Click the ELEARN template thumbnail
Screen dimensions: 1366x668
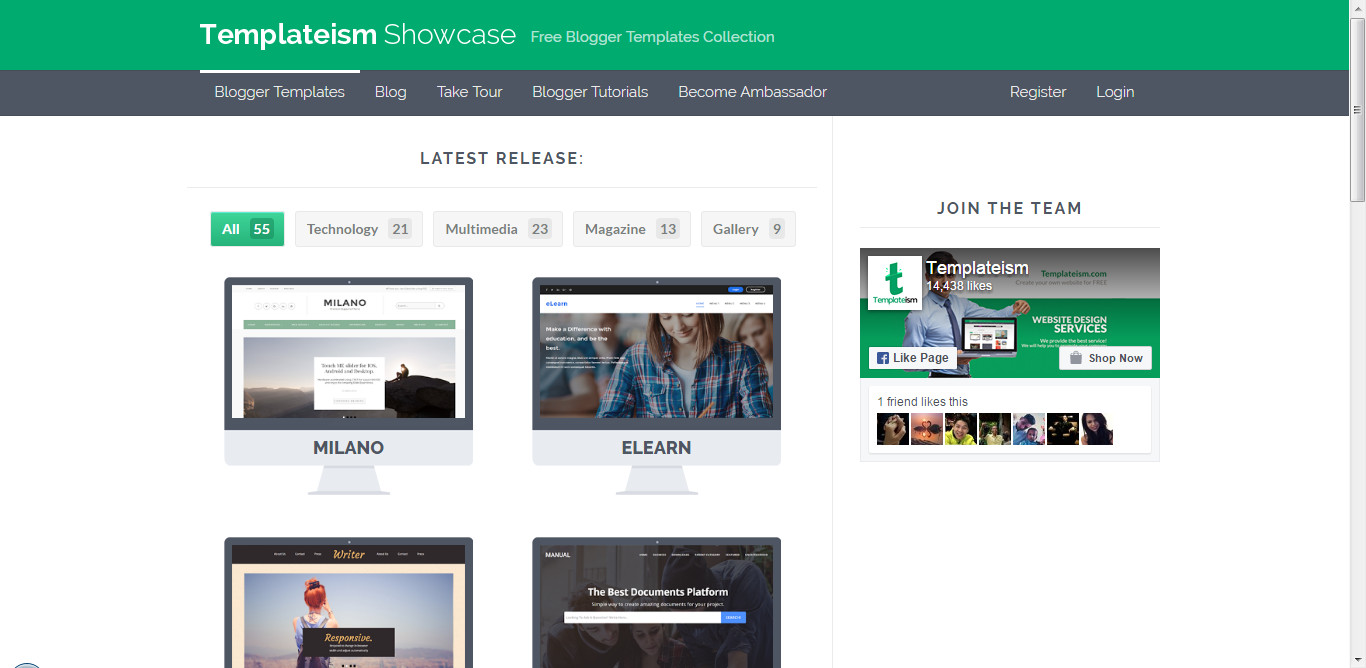[656, 352]
